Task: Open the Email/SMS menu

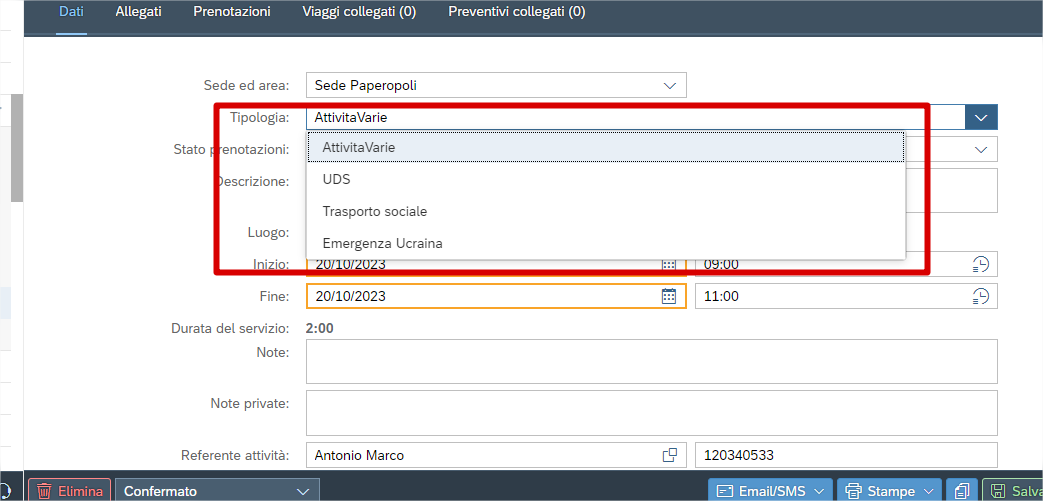Action: pos(770,491)
